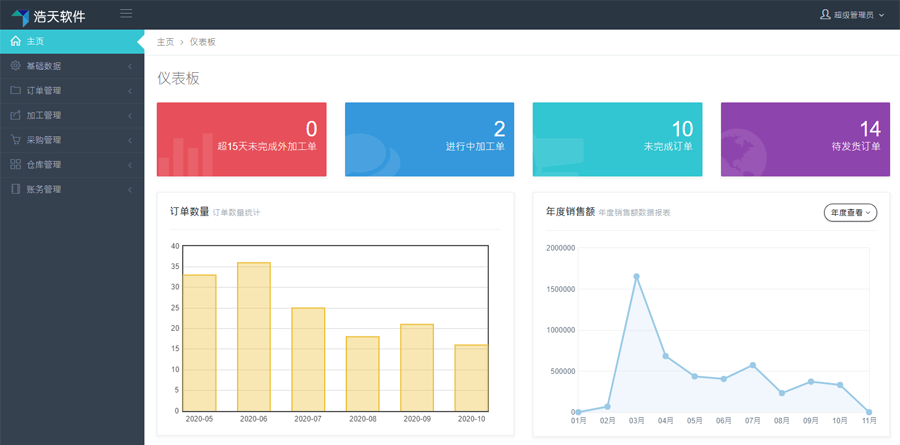900x445 pixels.
Task: Click the chart icon for 加工管理
Action: coord(15,115)
